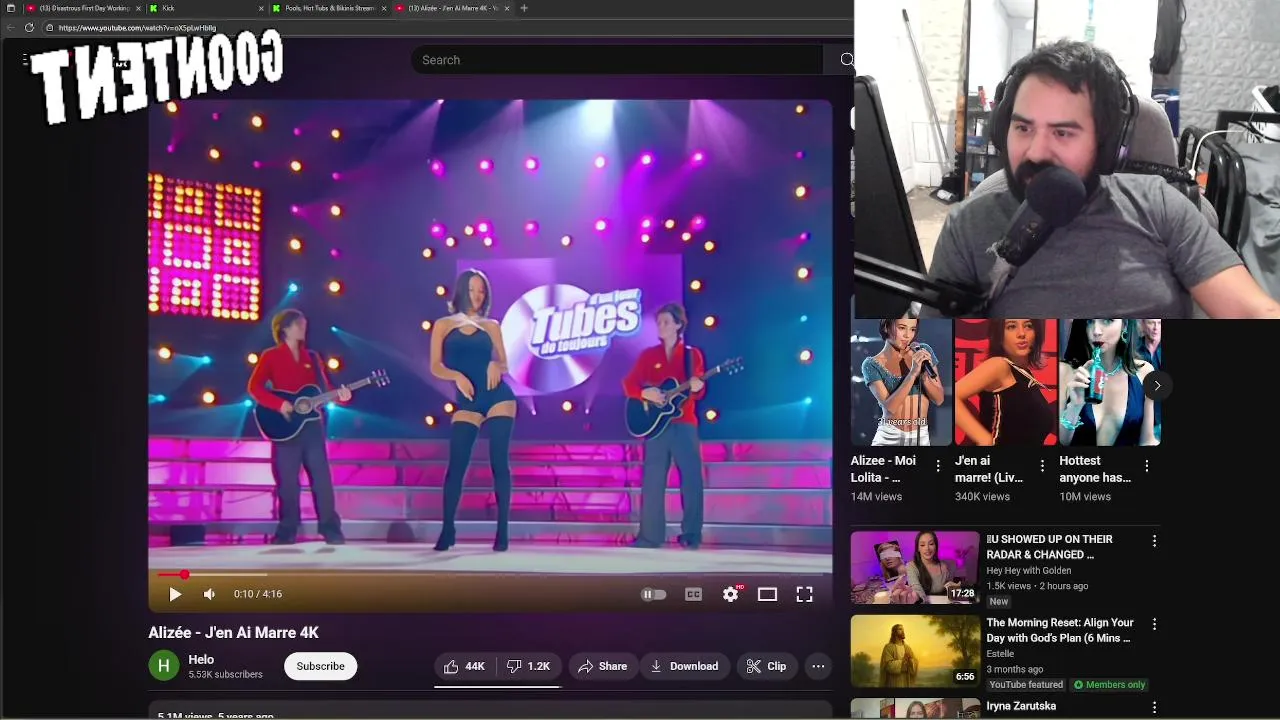Play the Alizée video

[x=175, y=594]
